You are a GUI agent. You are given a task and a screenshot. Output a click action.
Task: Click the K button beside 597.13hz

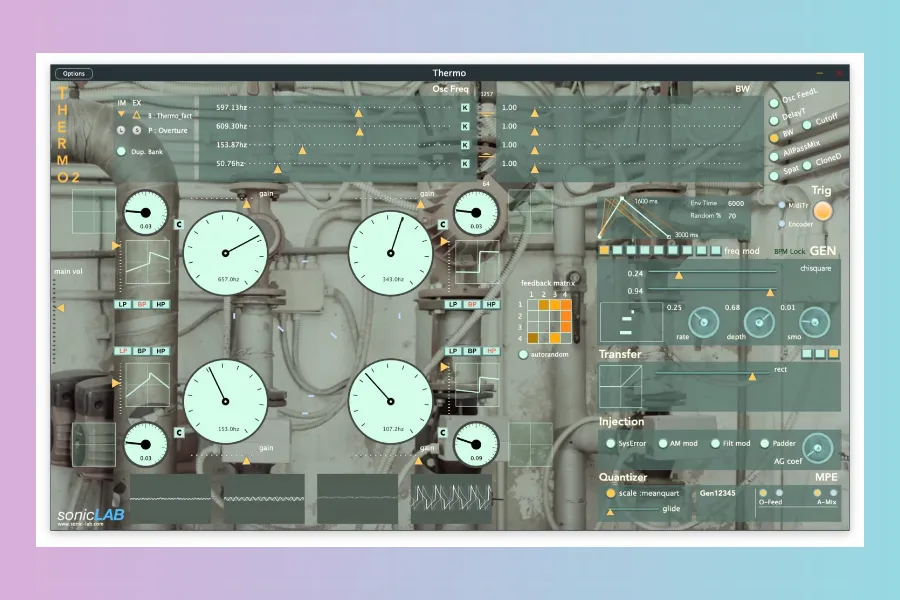coord(465,108)
